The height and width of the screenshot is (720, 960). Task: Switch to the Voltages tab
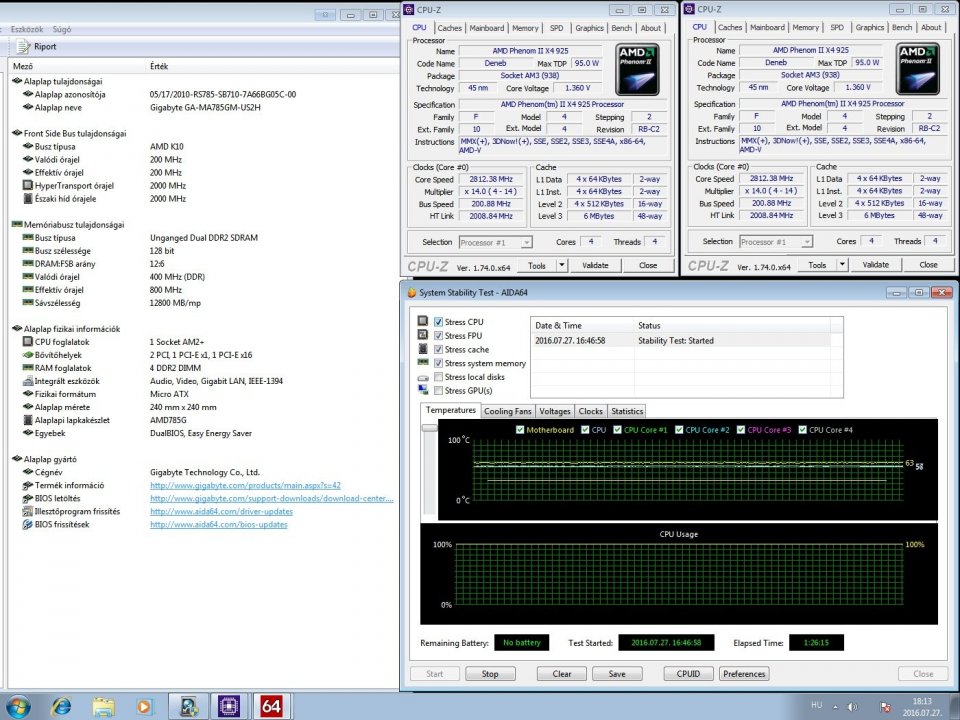click(x=555, y=411)
